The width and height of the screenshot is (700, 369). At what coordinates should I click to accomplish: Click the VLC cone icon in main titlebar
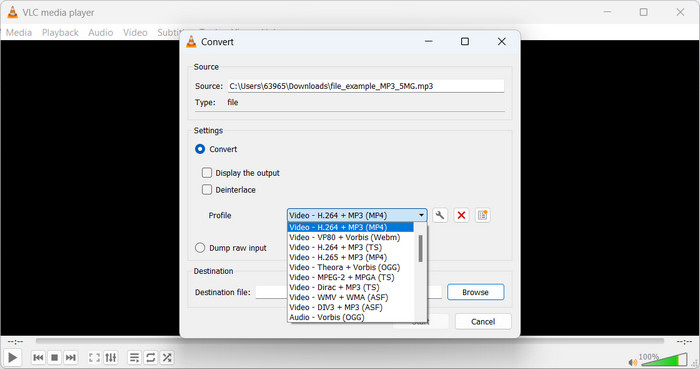pyautogui.click(x=12, y=12)
